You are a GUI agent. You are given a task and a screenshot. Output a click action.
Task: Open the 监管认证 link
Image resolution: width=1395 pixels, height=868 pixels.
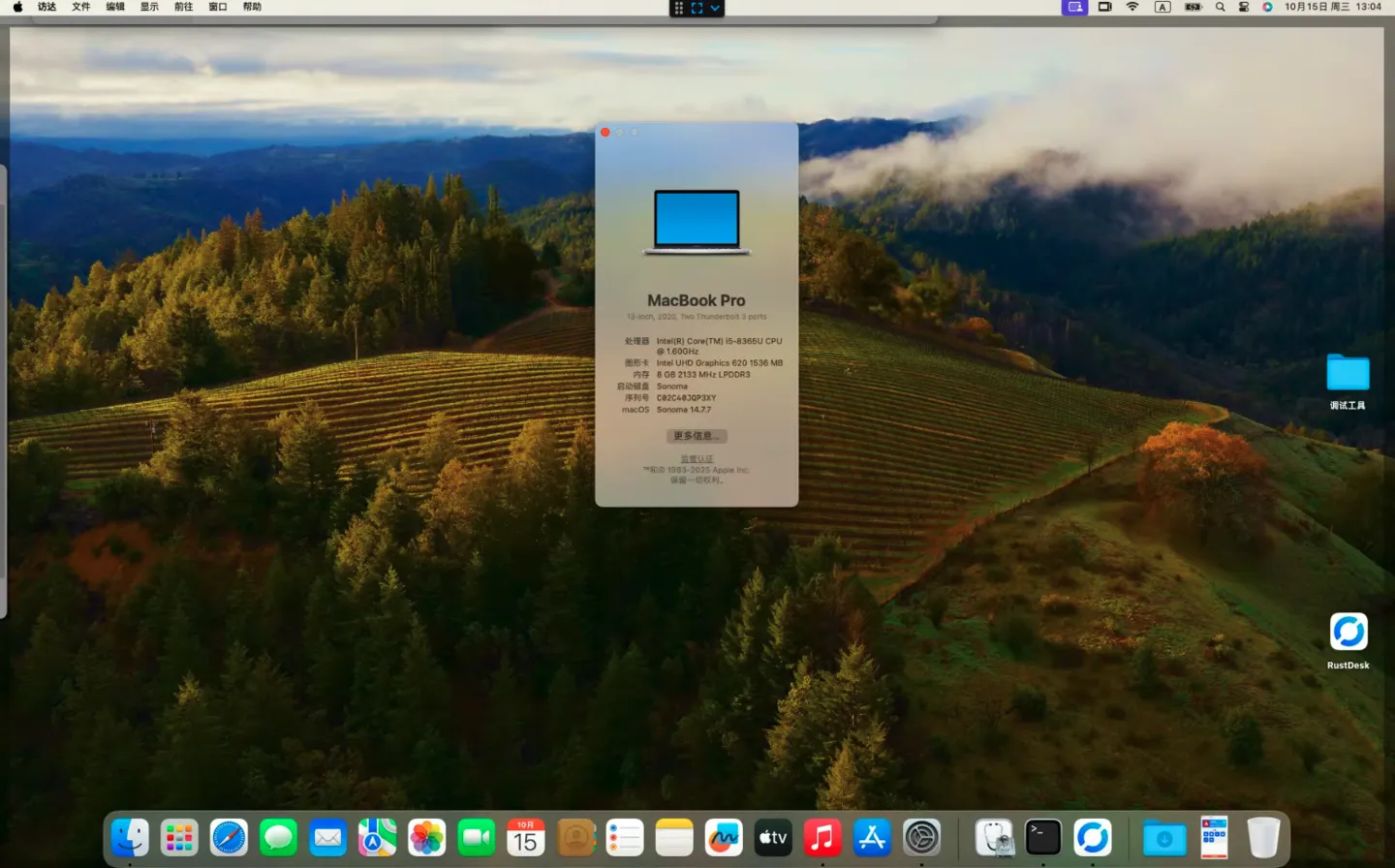click(696, 459)
